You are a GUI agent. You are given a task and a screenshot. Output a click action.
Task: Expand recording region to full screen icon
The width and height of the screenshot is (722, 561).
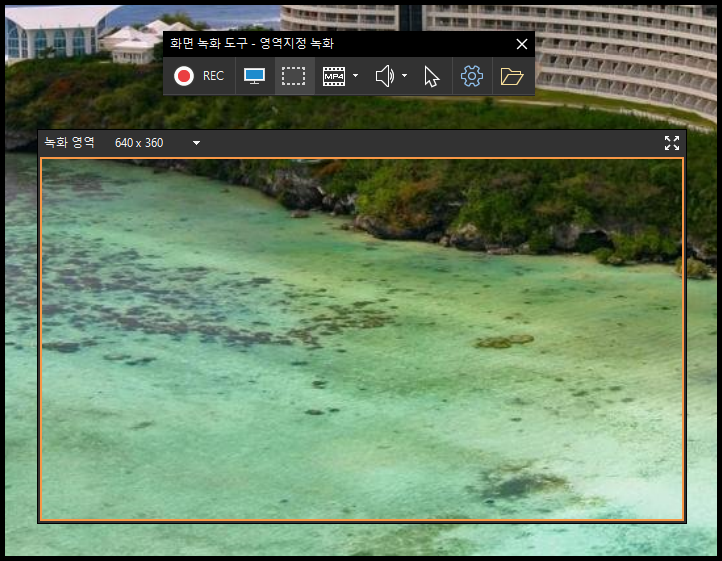click(x=672, y=143)
